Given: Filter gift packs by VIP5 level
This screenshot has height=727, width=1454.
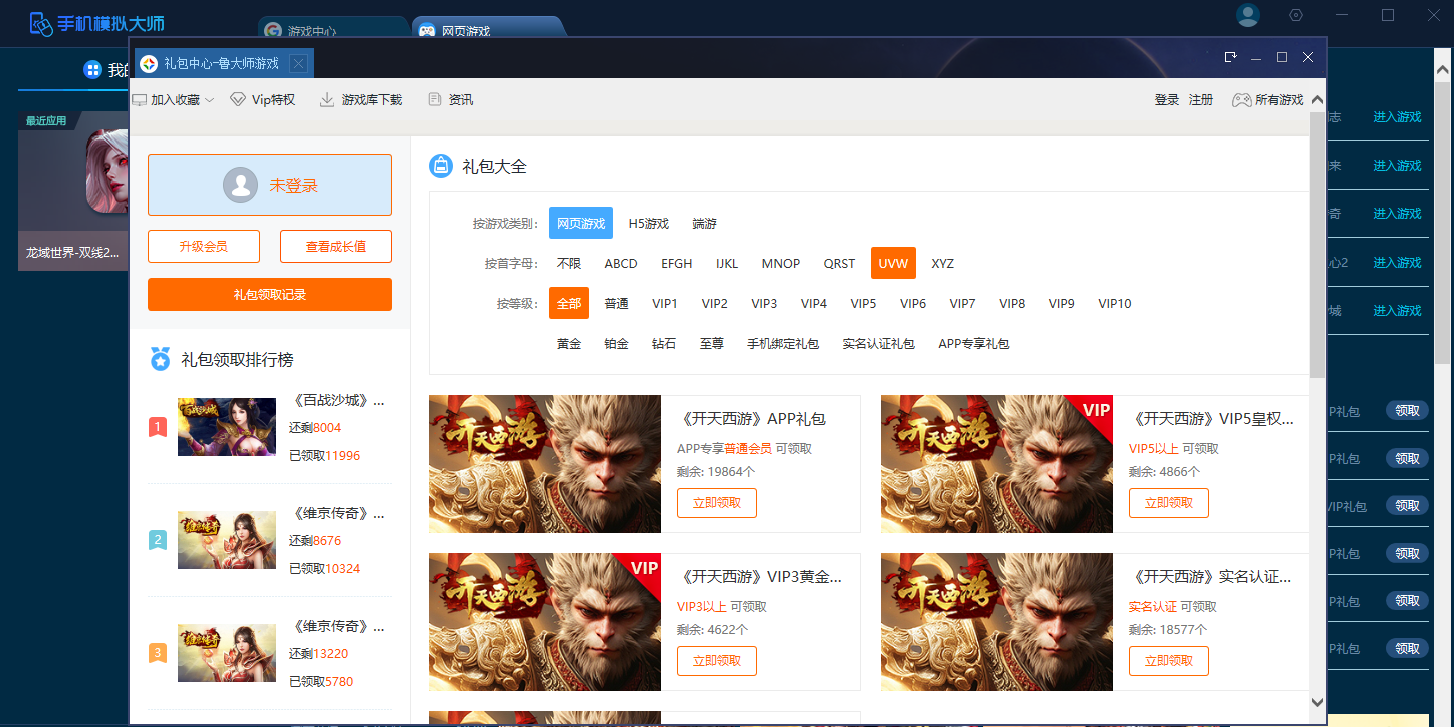Looking at the screenshot, I should (863, 304).
